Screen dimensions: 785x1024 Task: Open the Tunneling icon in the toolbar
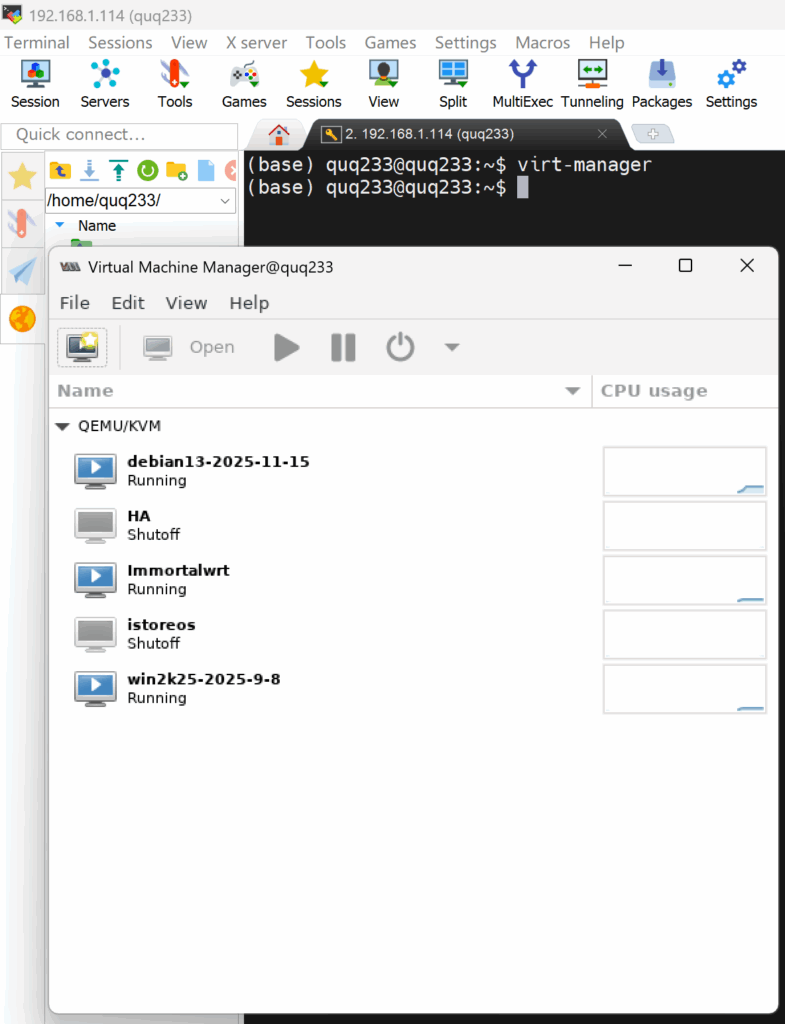tap(592, 84)
